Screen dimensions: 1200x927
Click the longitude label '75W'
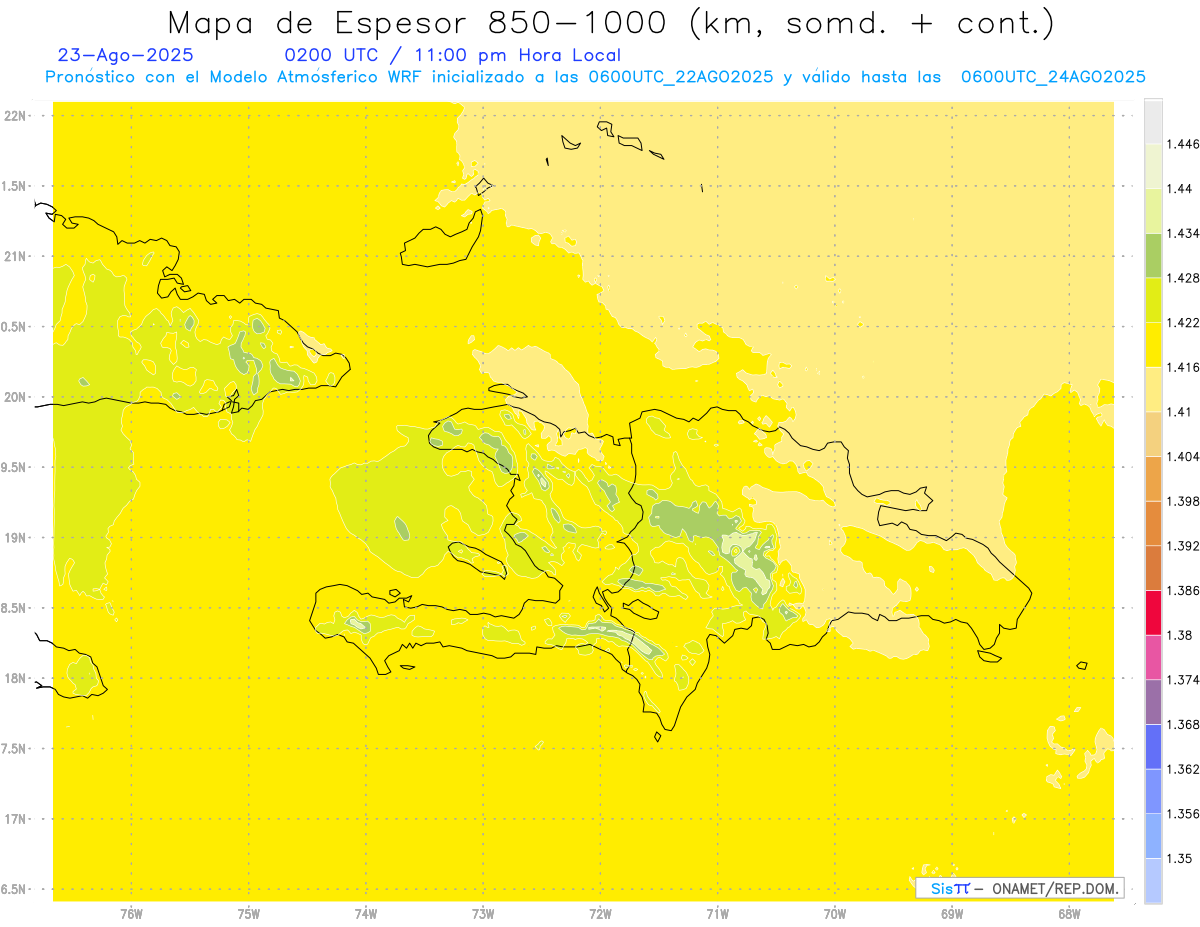tap(248, 913)
